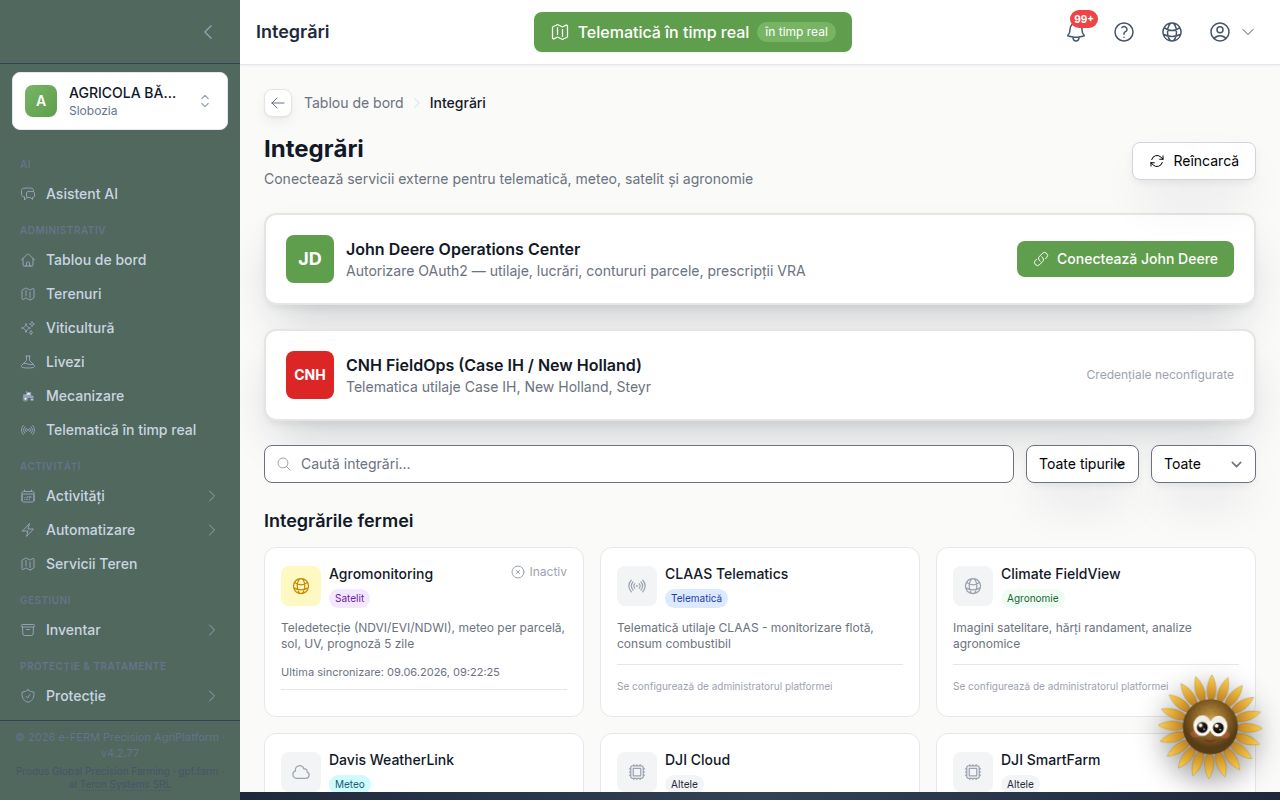Screen dimensions: 1280x800
Task: Click the JD John Deere logo
Action: click(x=310, y=259)
